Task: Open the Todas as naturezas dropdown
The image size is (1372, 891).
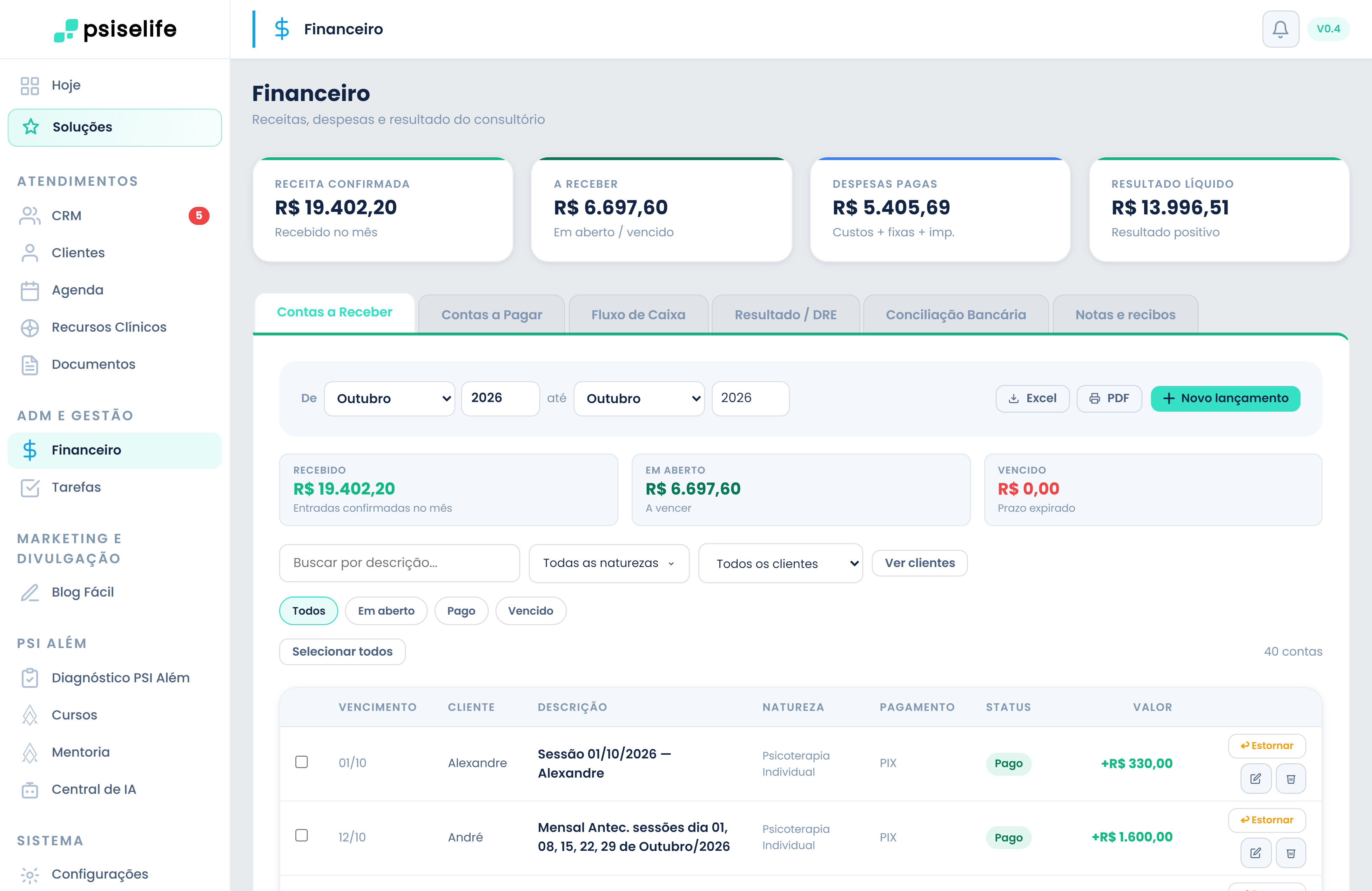Action: coord(609,563)
